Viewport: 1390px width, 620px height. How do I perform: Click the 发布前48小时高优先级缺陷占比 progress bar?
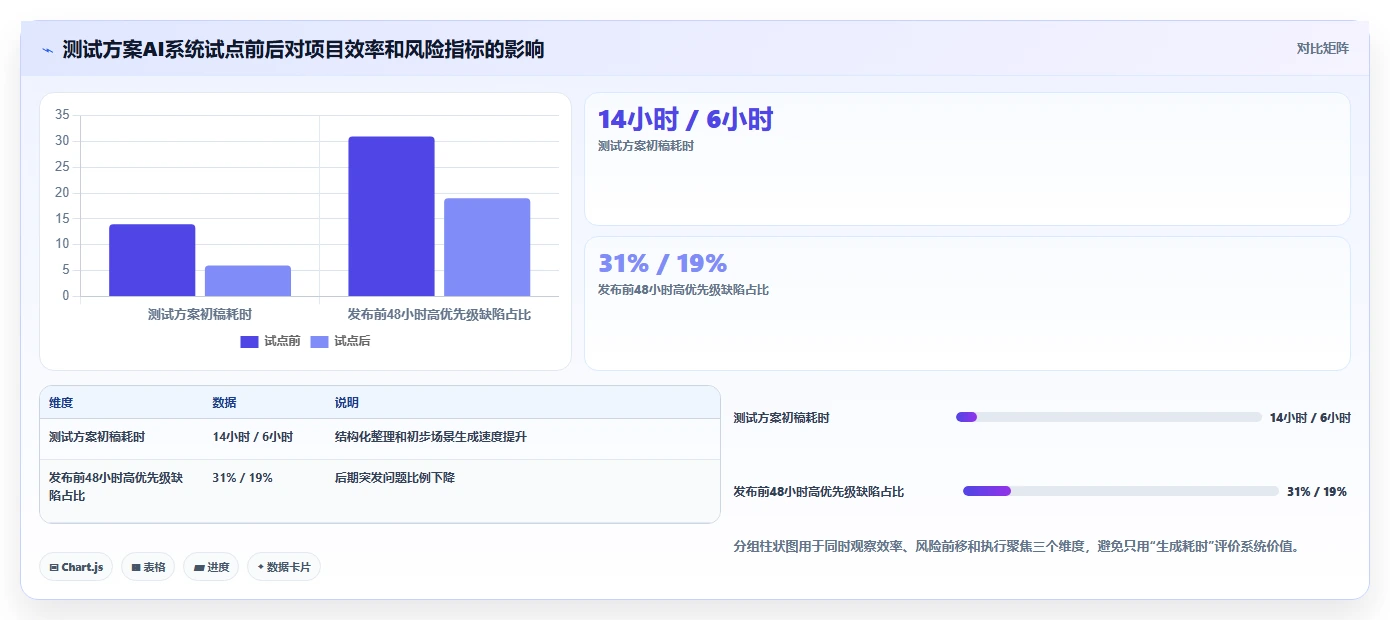pyautogui.click(x=1121, y=491)
